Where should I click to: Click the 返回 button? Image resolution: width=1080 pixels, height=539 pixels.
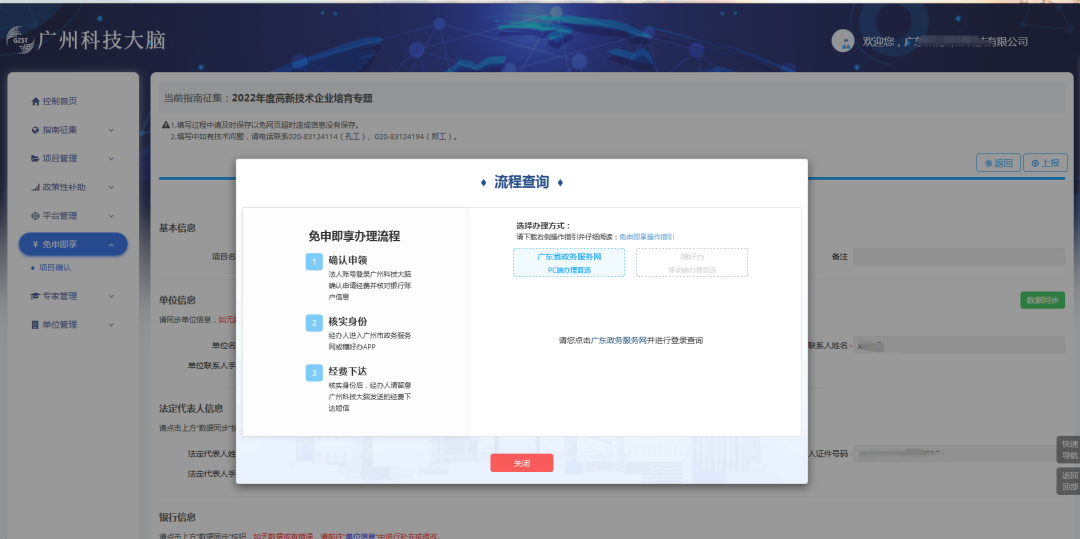(998, 163)
